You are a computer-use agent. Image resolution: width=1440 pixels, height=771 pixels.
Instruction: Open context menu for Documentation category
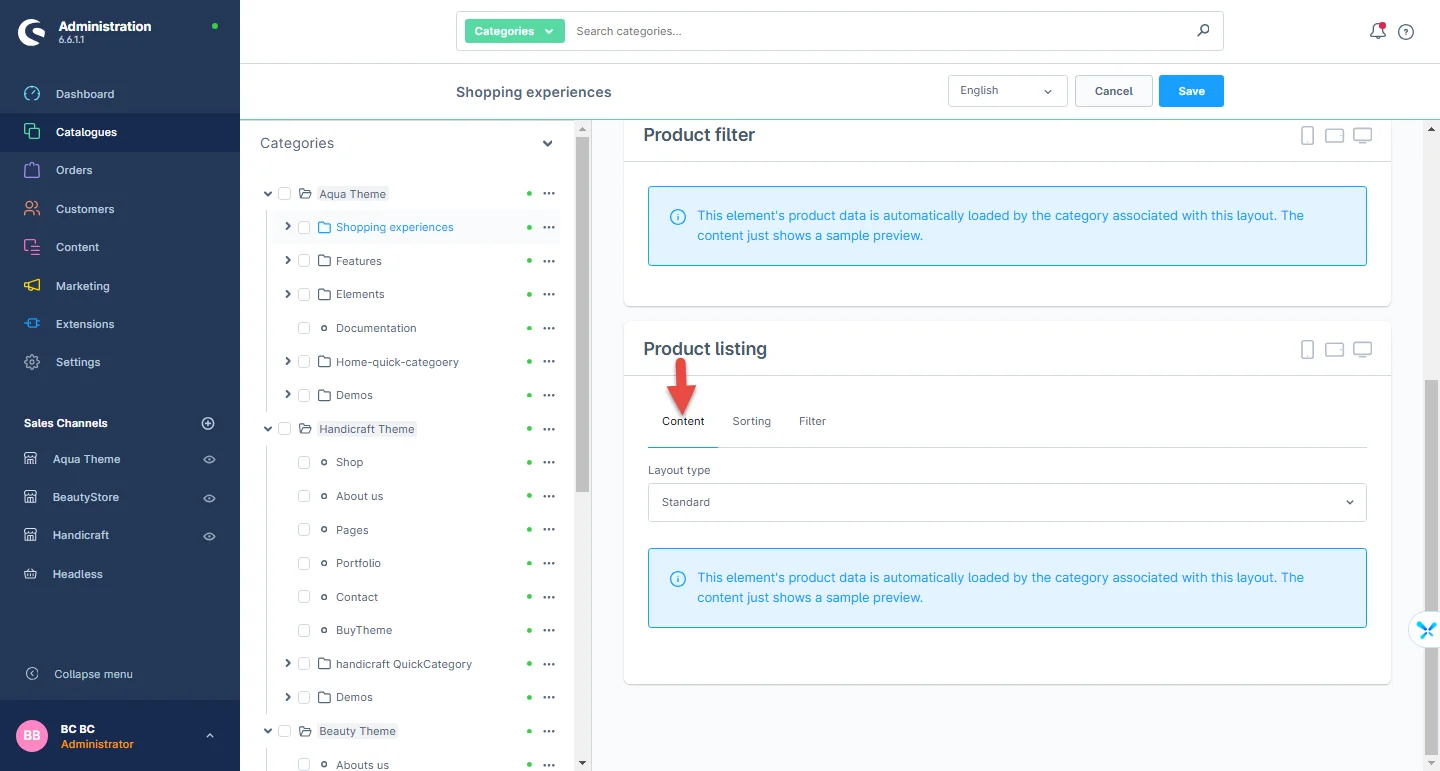[x=548, y=328]
